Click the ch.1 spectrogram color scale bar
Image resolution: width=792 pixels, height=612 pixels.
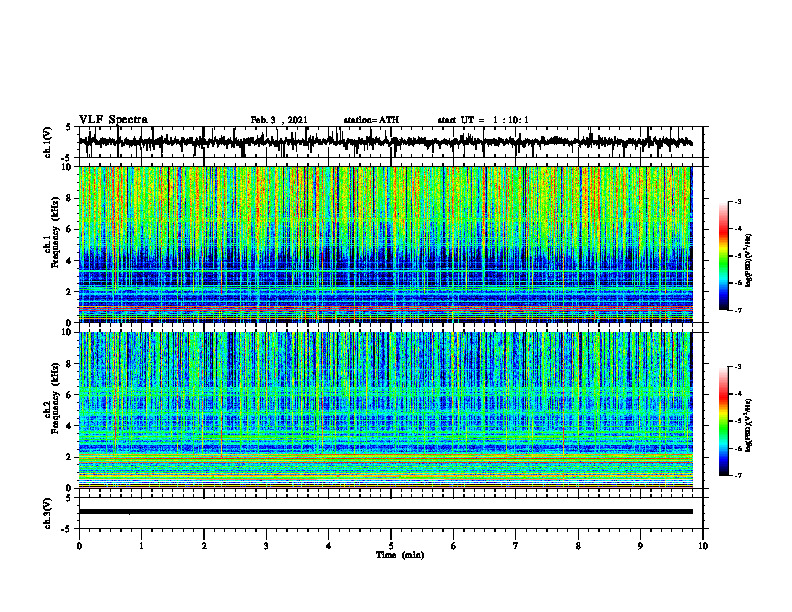[723, 256]
